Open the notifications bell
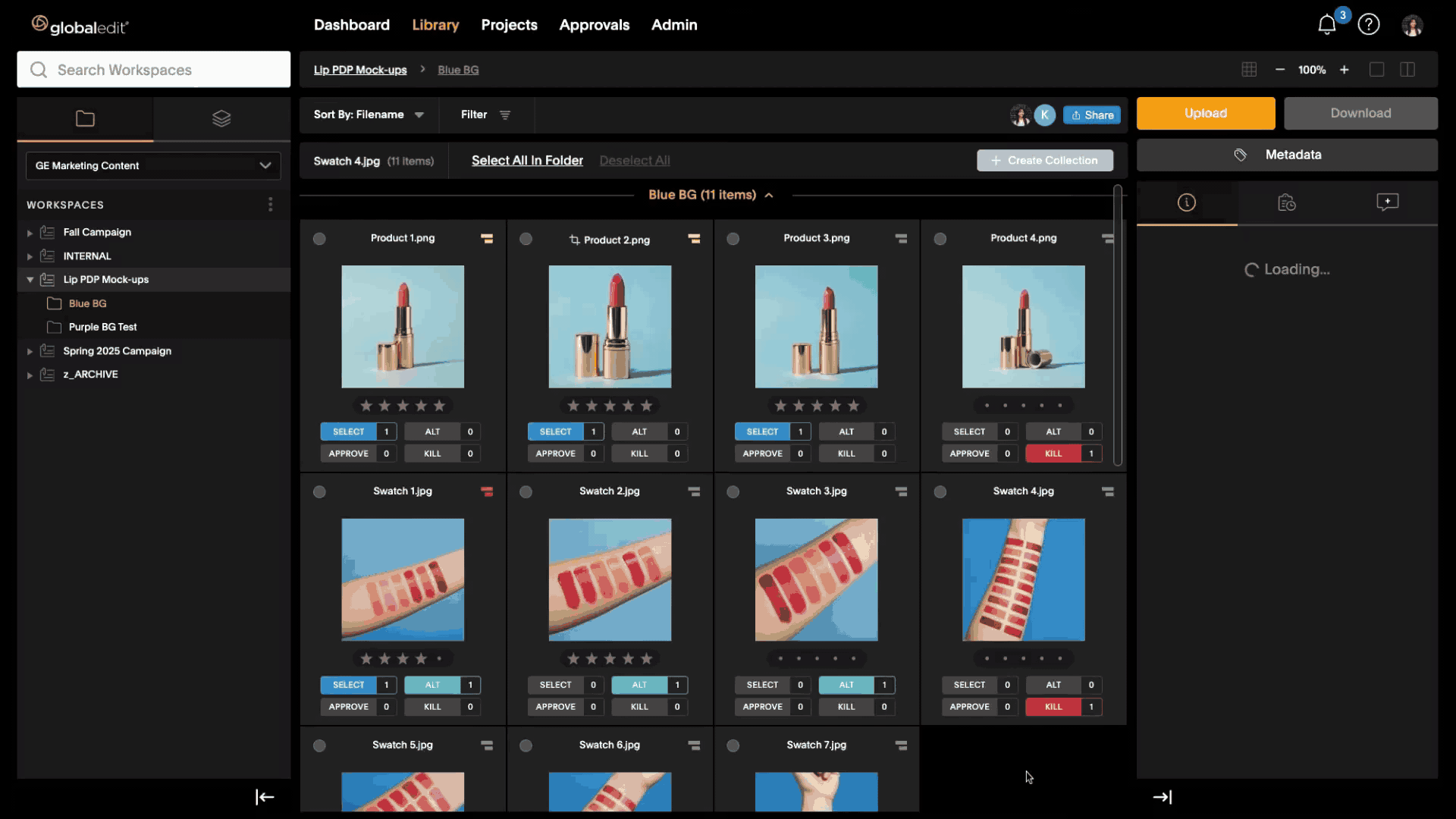The height and width of the screenshot is (819, 1456). pos(1326,25)
